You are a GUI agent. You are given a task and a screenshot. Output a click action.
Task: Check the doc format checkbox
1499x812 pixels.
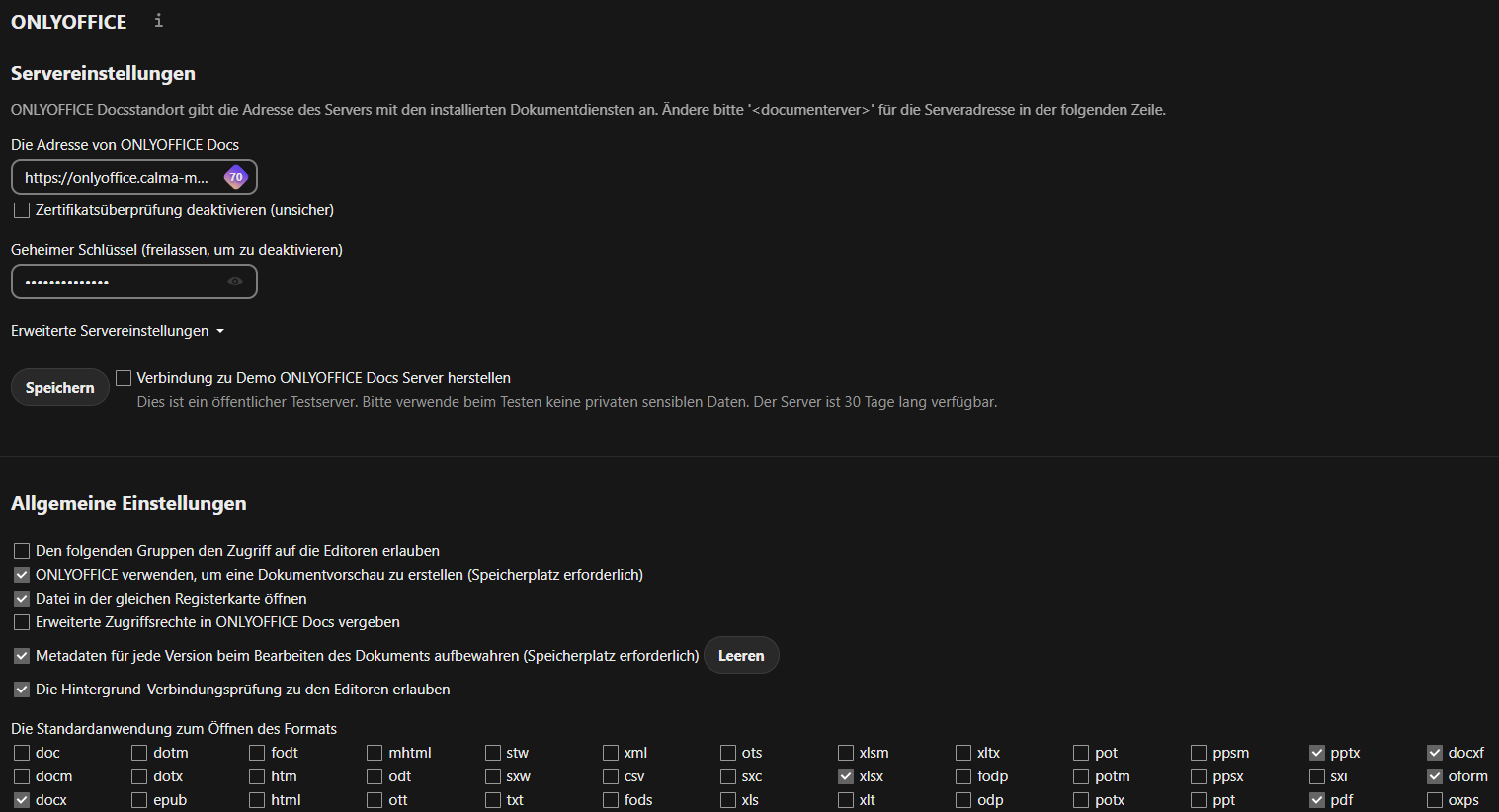point(22,753)
